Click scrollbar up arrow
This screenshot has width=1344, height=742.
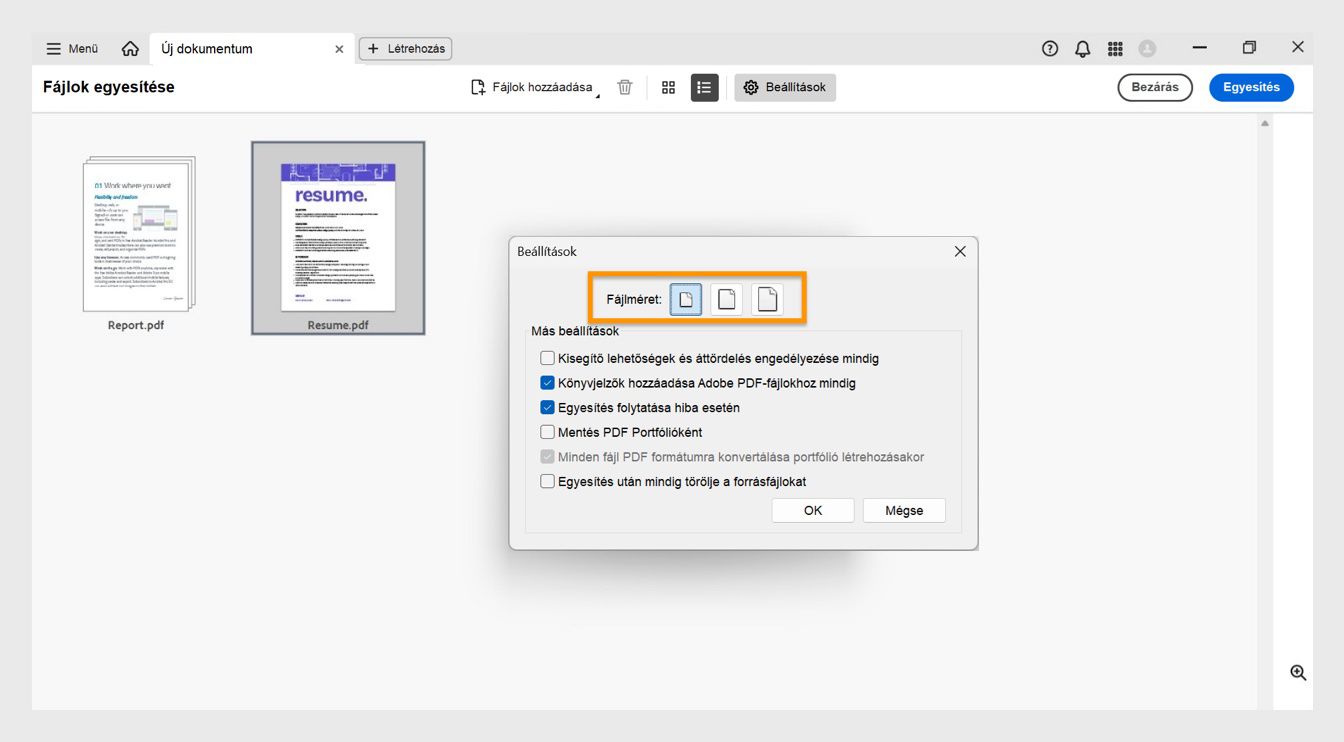click(1265, 124)
